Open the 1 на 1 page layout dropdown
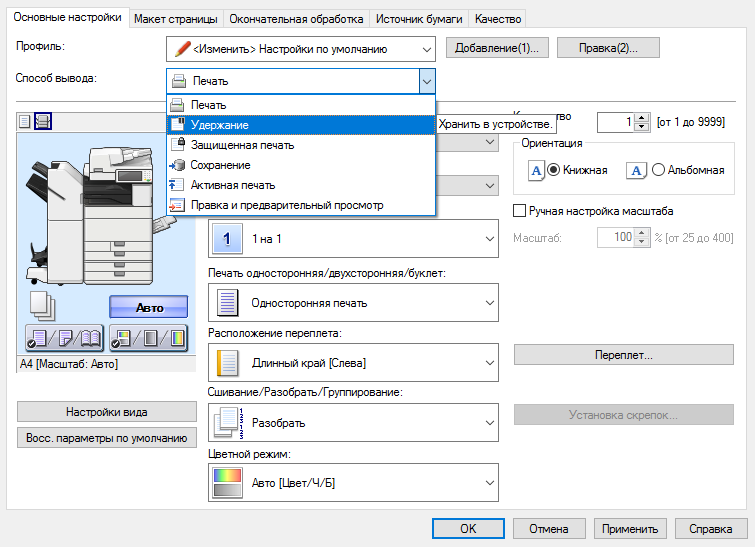755x547 pixels. 353,238
